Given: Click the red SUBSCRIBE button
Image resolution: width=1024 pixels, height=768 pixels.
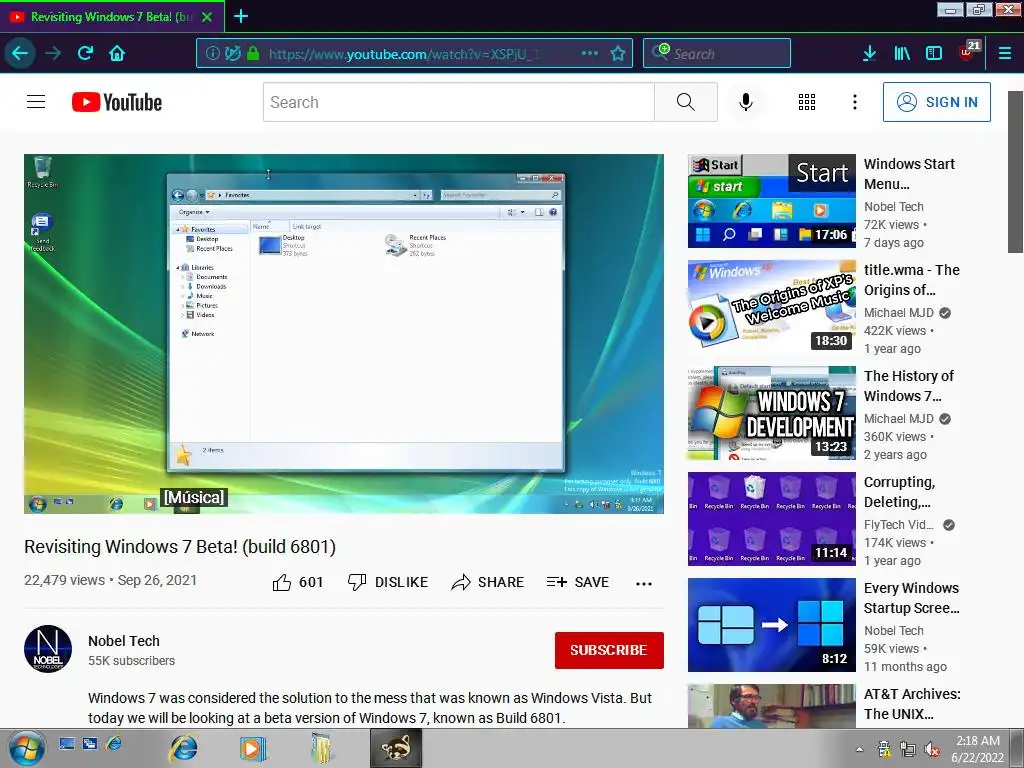Looking at the screenshot, I should pos(609,650).
